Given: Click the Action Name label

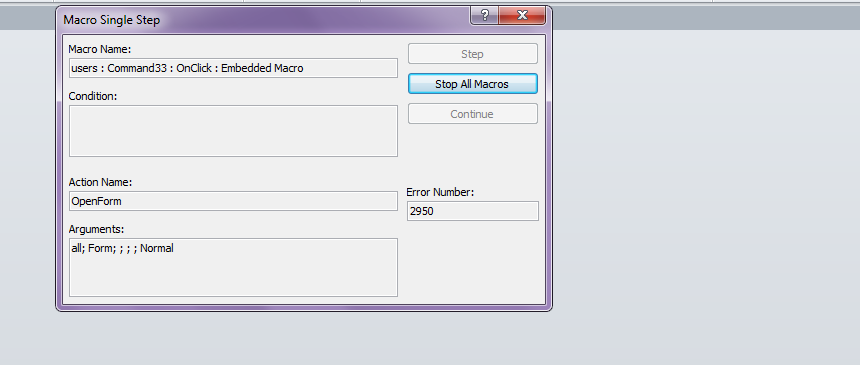Looking at the screenshot, I should 100,182.
